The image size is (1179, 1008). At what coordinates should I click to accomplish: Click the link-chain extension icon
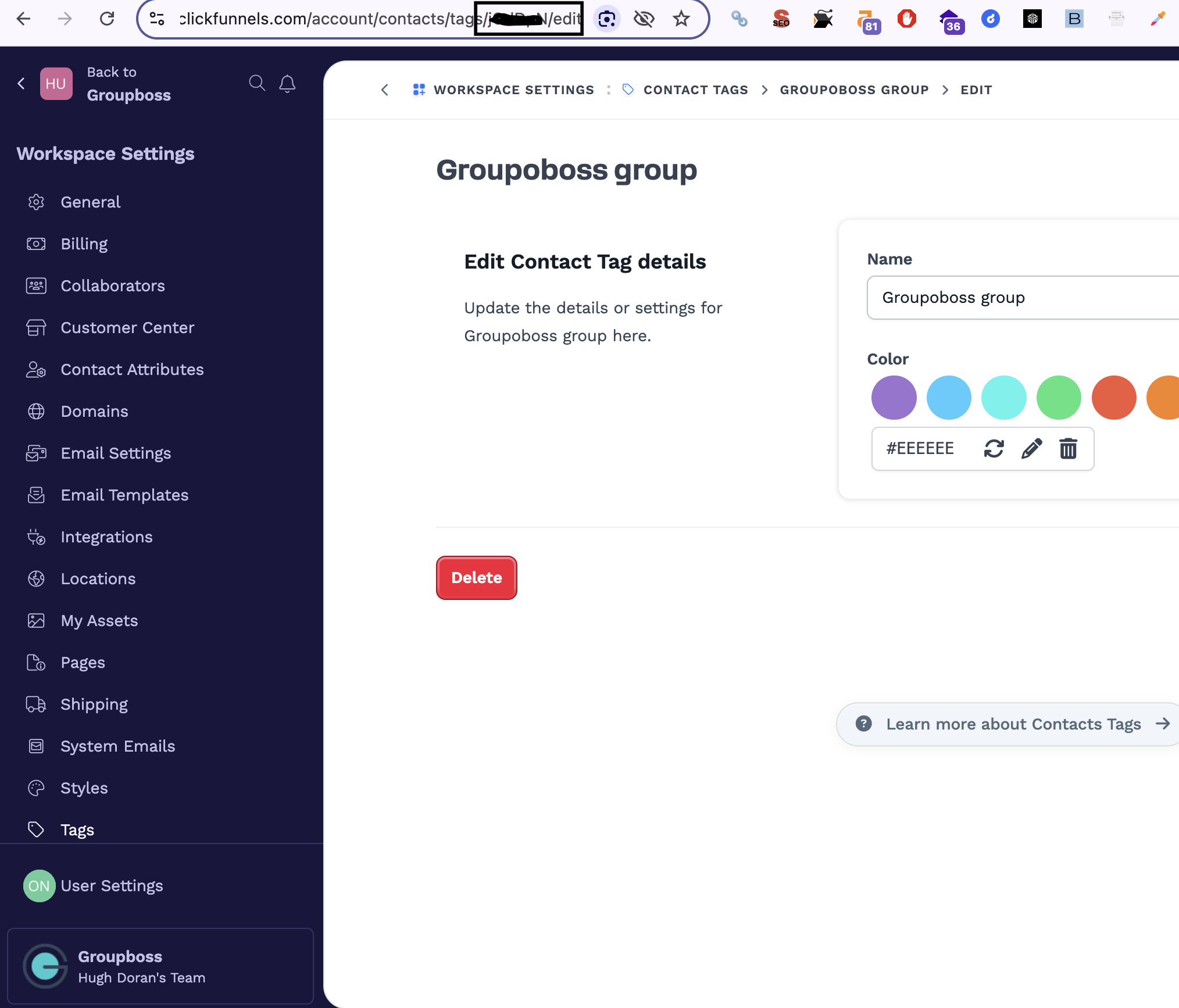[x=739, y=19]
